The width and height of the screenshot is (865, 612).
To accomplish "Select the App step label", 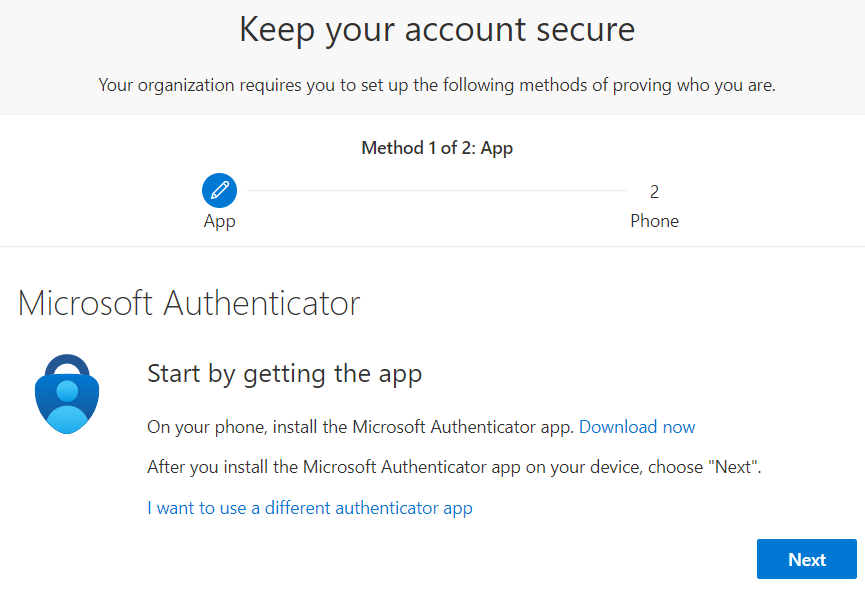I will [220, 221].
